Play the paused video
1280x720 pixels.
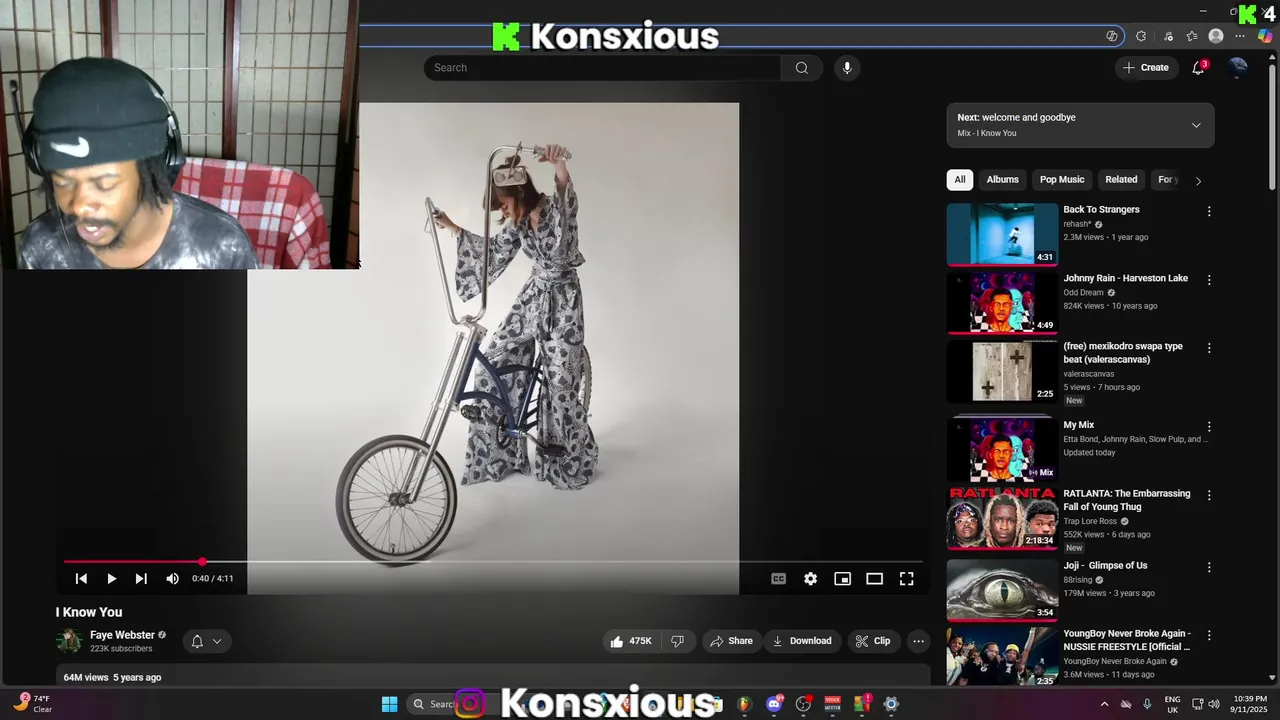(x=111, y=578)
